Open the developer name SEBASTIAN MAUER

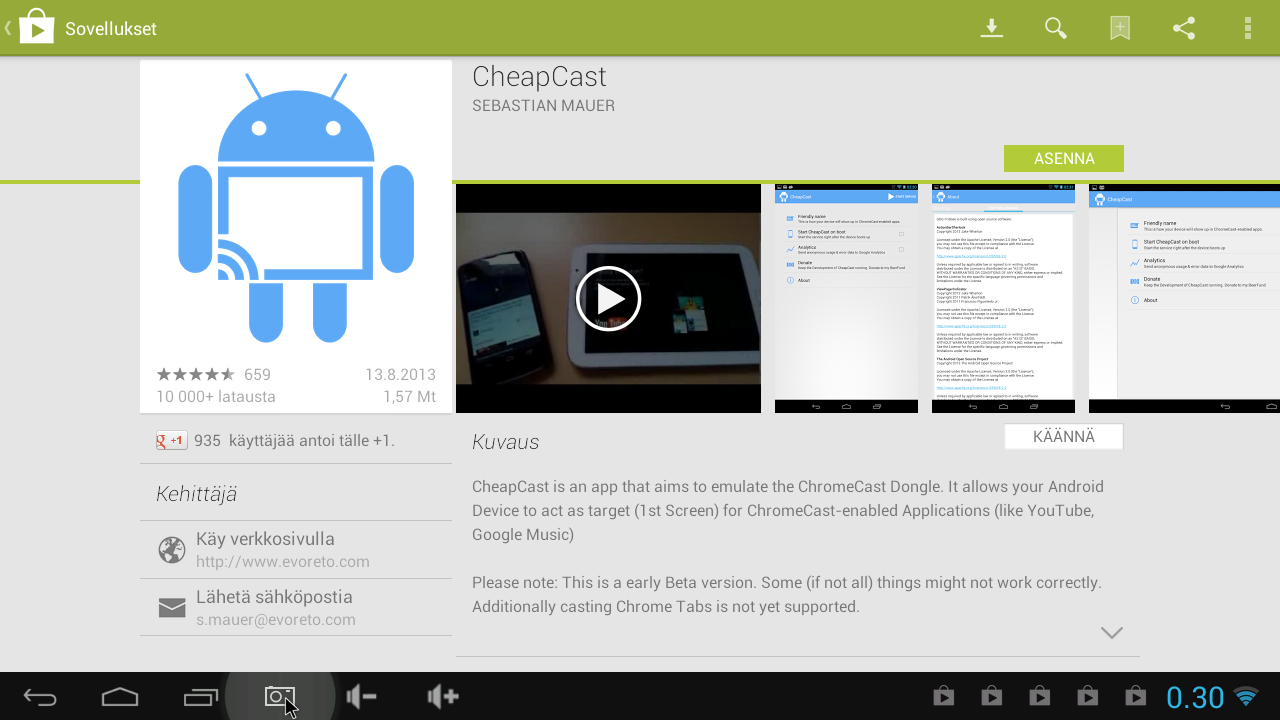[x=543, y=106]
